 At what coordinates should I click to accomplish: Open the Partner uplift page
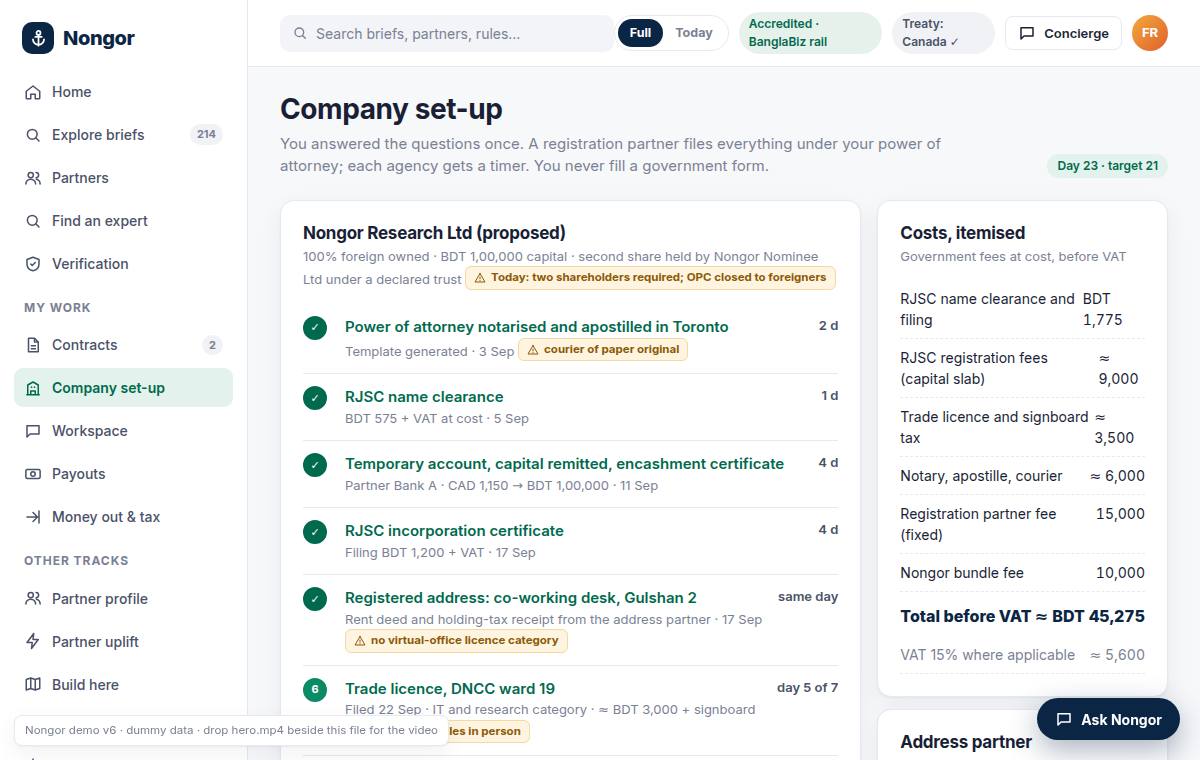[123, 642]
